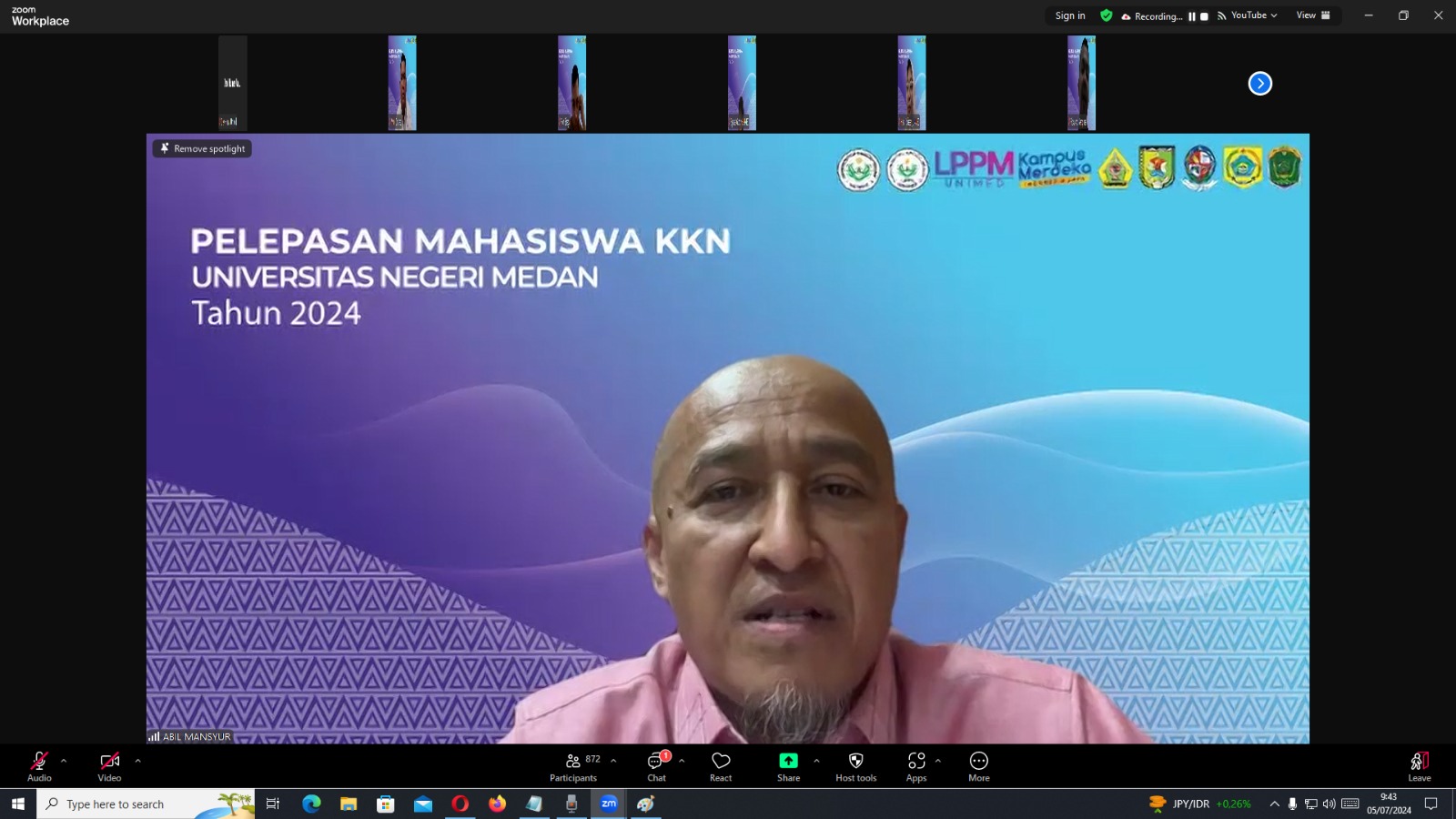The image size is (1456, 819).
Task: Pause the cloud recording
Action: 1194,15
